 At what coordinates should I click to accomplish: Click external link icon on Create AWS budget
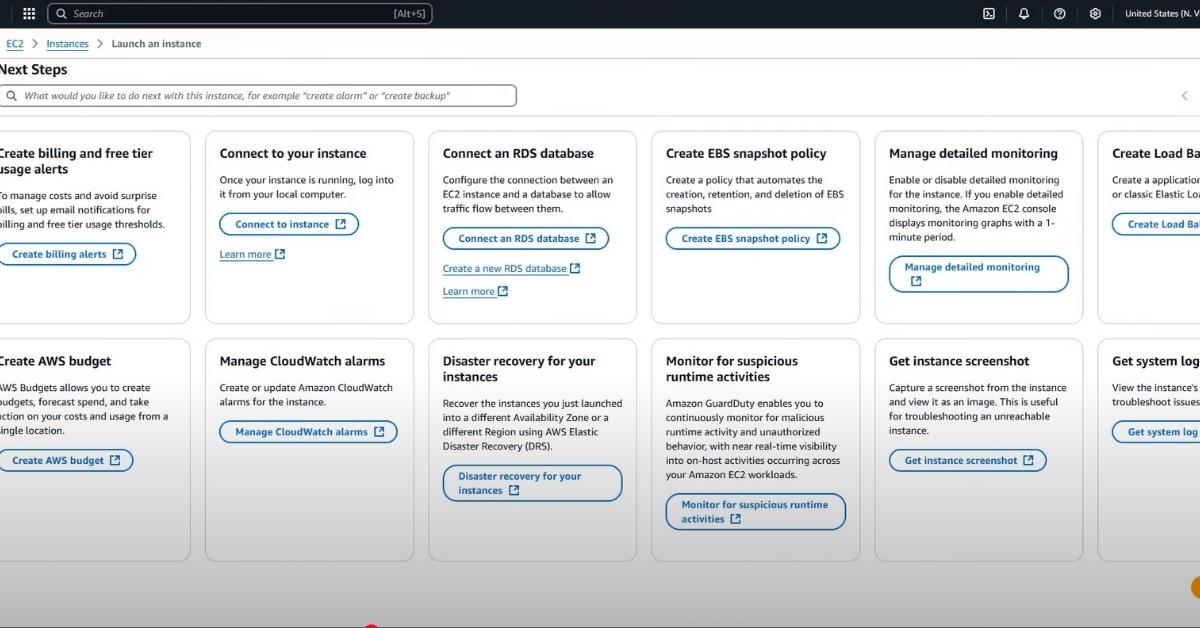[x=115, y=460]
